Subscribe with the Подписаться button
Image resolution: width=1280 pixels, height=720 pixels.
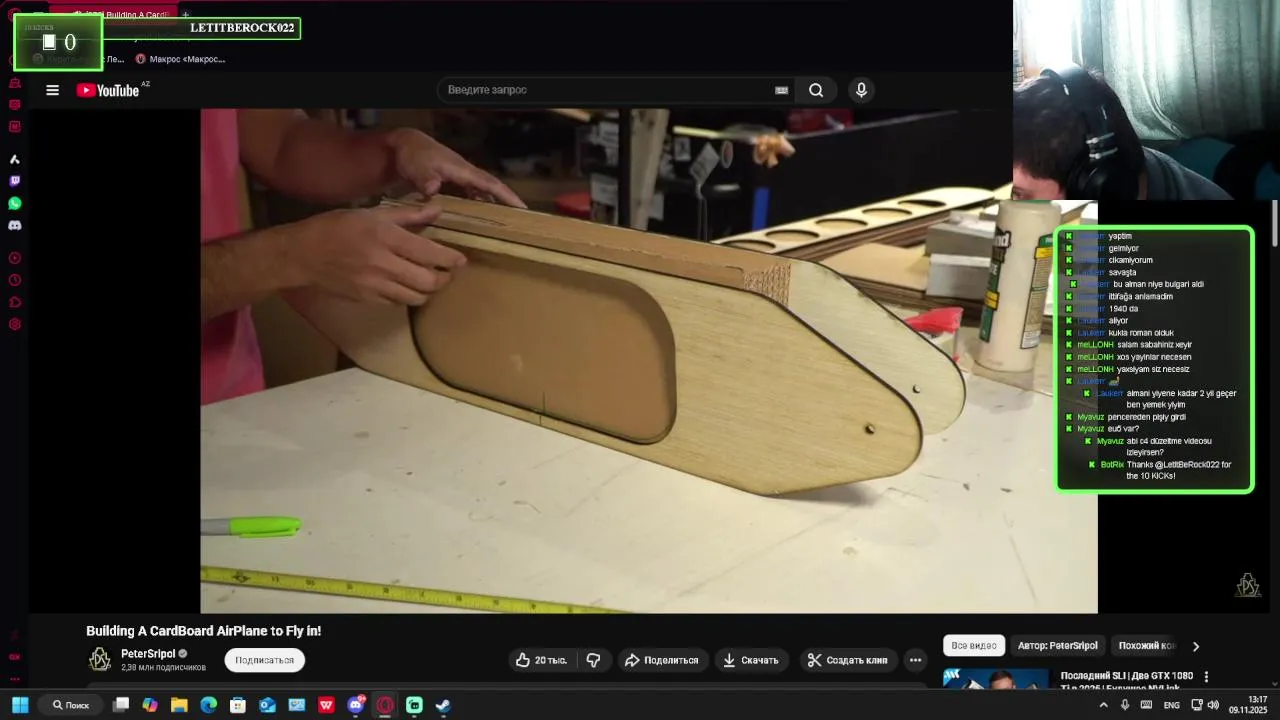pyautogui.click(x=264, y=660)
